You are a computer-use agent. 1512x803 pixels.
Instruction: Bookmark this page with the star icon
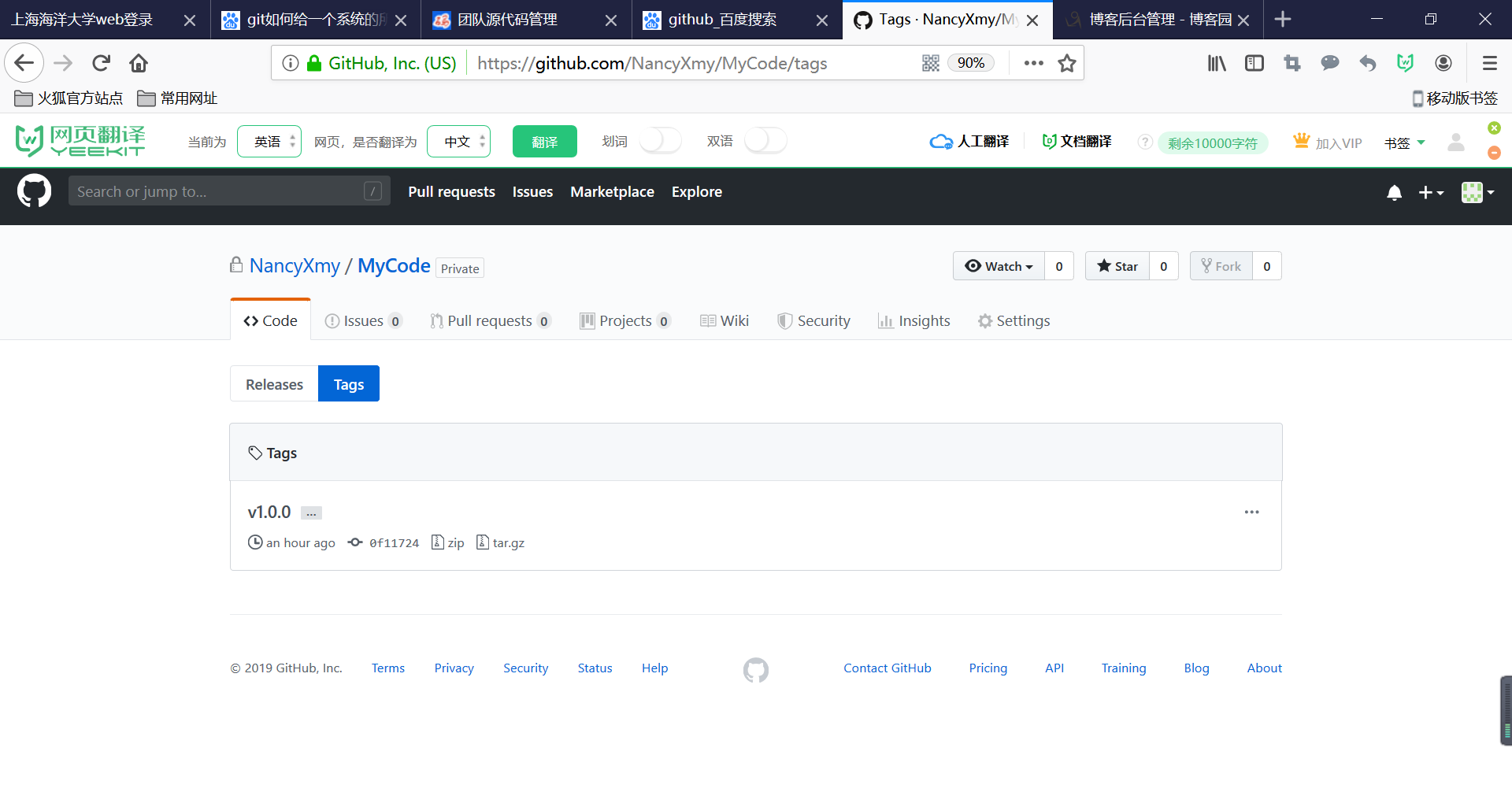click(x=1067, y=63)
